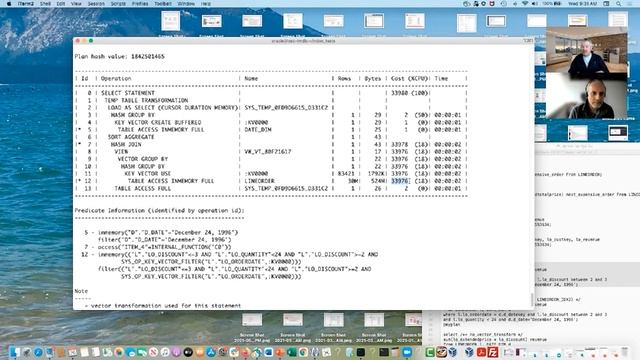Click the VW_VT_80F21617 view name
This screenshot has width=640, height=360.
268,151
